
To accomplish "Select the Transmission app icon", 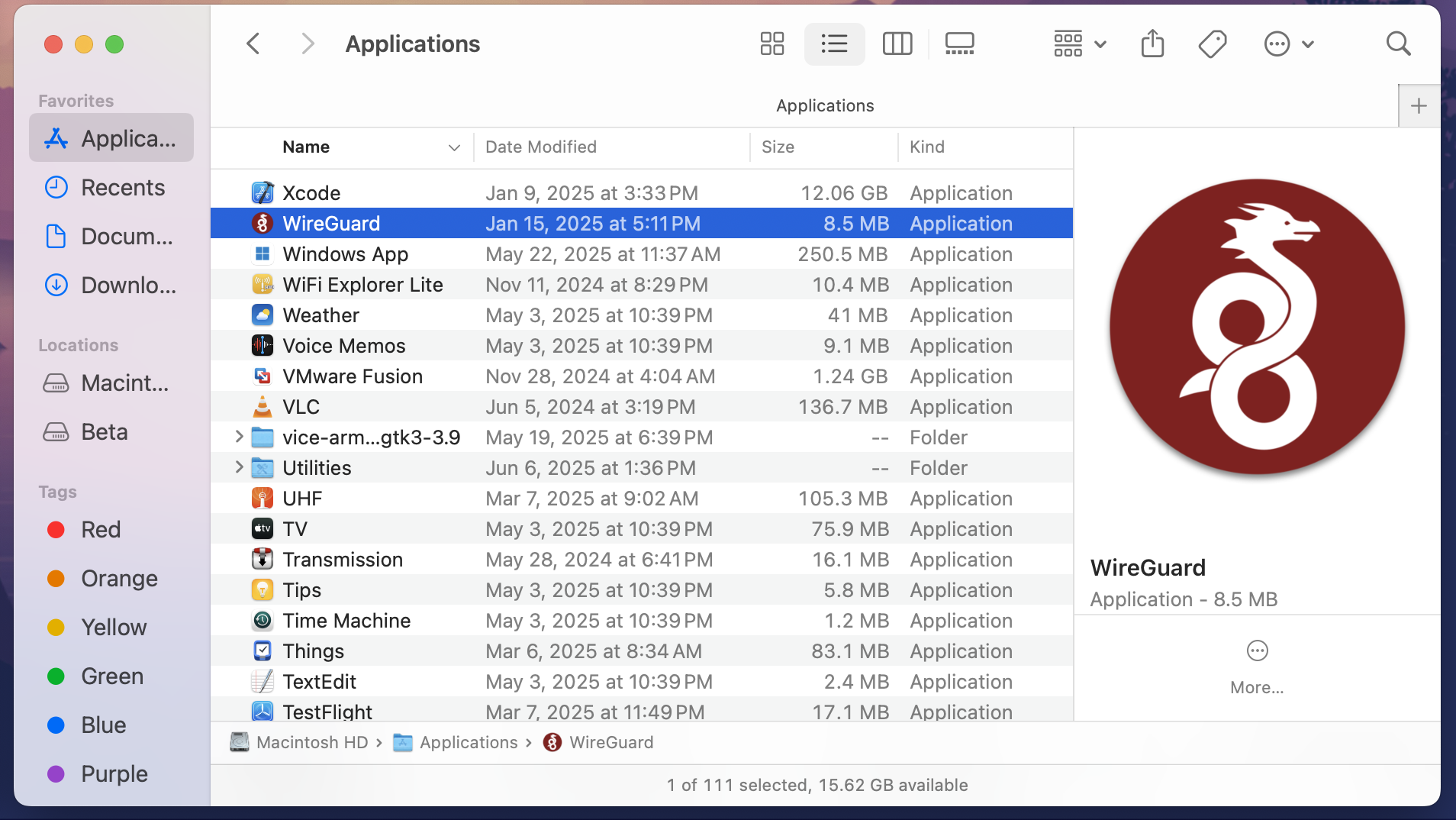I will click(263, 559).
